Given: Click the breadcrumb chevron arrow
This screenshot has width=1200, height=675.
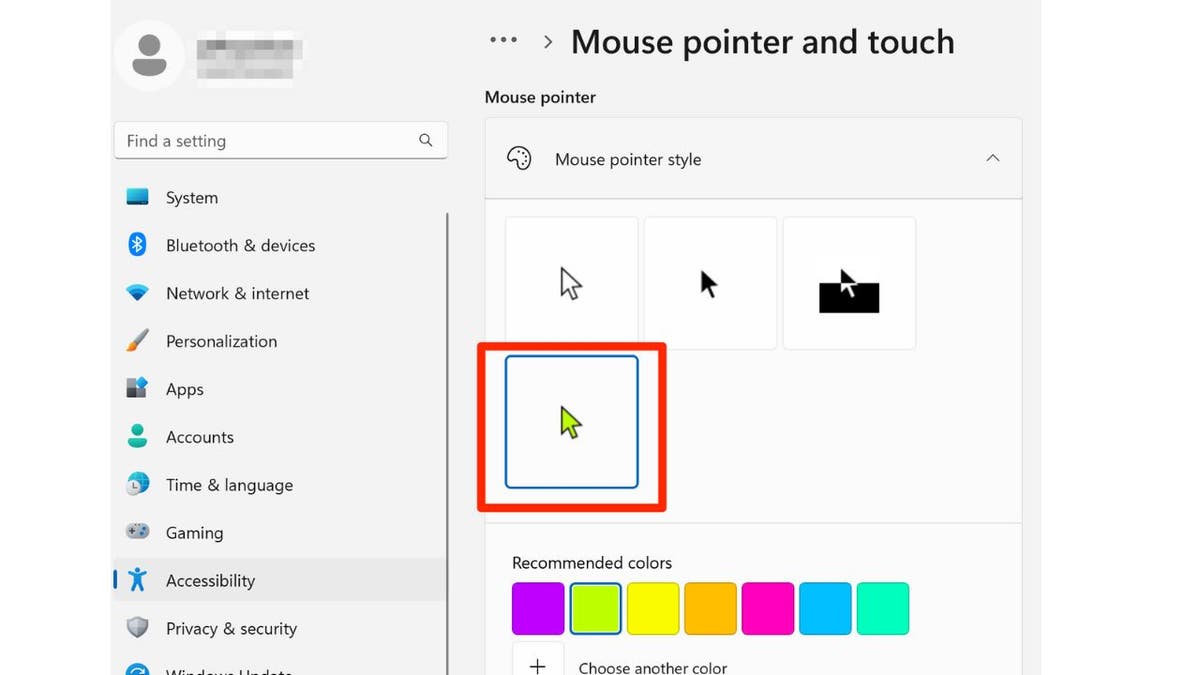Looking at the screenshot, I should pos(548,42).
